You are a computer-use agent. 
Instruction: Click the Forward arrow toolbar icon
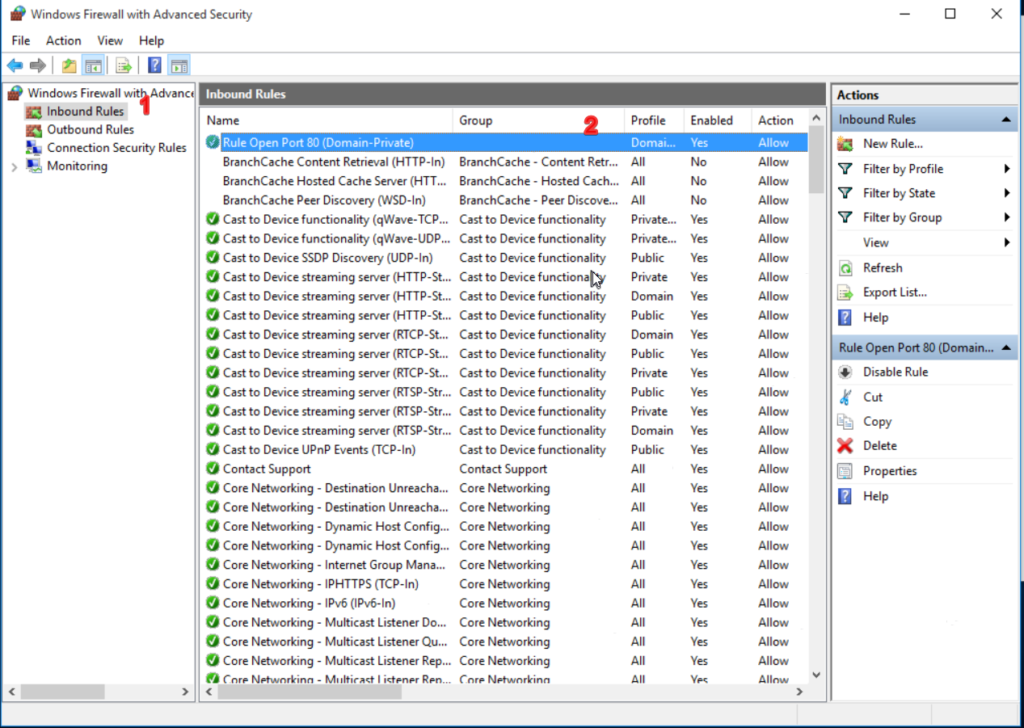(x=38, y=65)
